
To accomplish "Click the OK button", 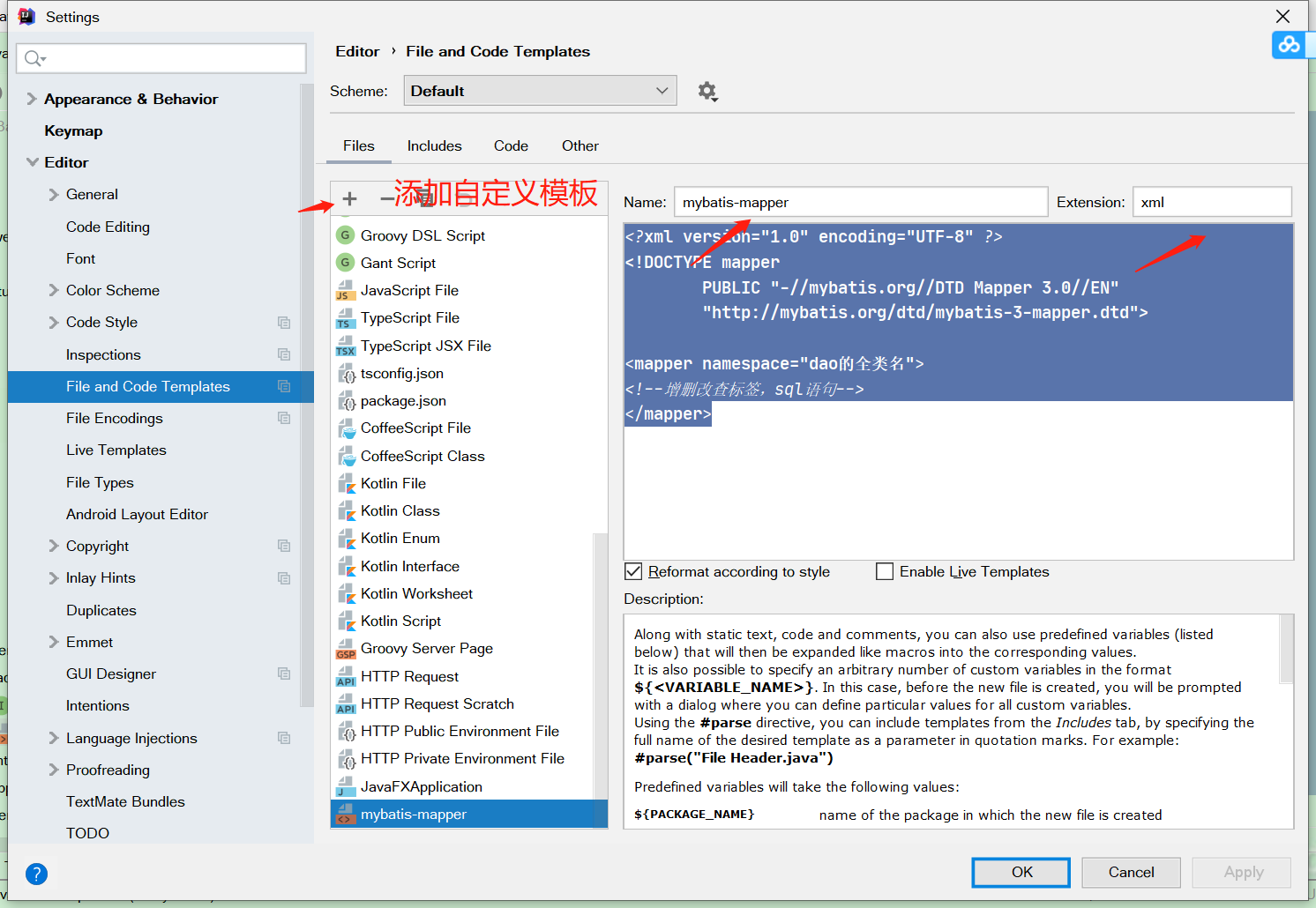I will (1021, 872).
